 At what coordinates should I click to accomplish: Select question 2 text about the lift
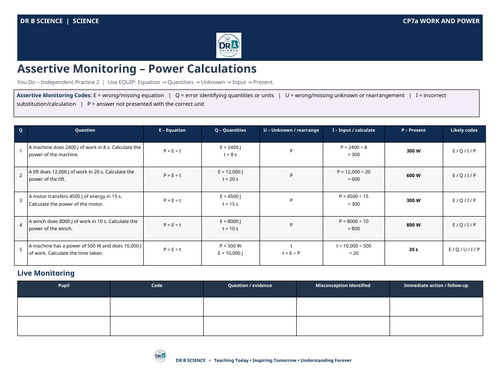81,176
